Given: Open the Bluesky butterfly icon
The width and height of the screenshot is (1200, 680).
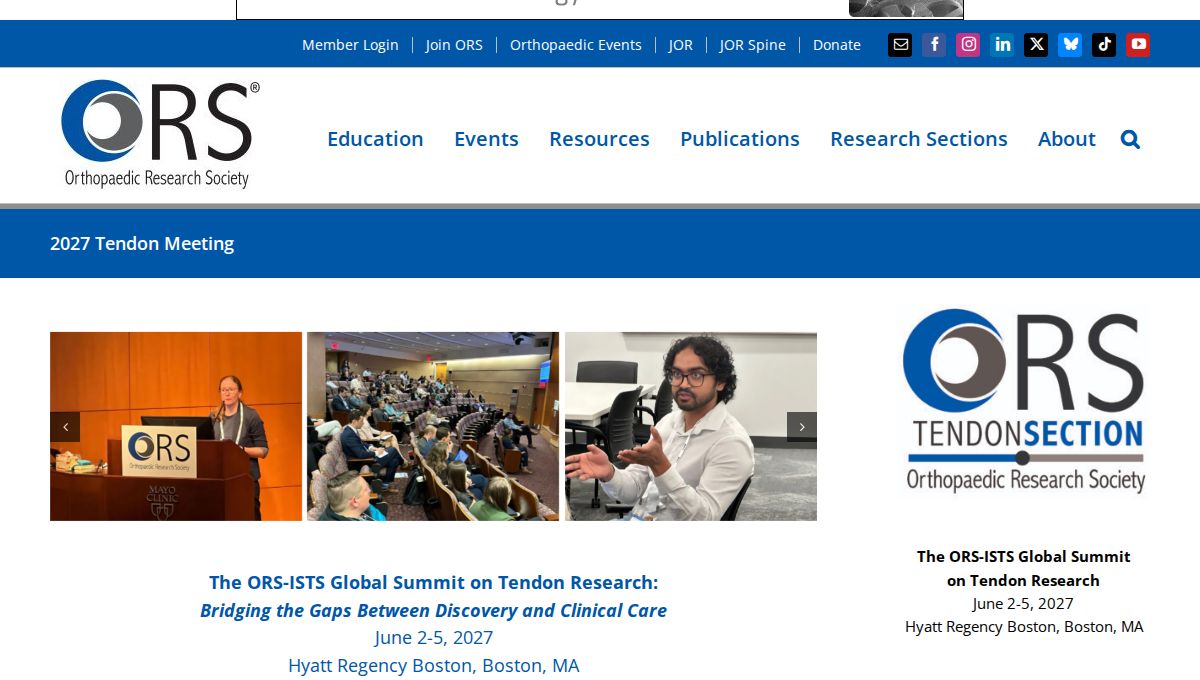Looking at the screenshot, I should pyautogui.click(x=1070, y=44).
